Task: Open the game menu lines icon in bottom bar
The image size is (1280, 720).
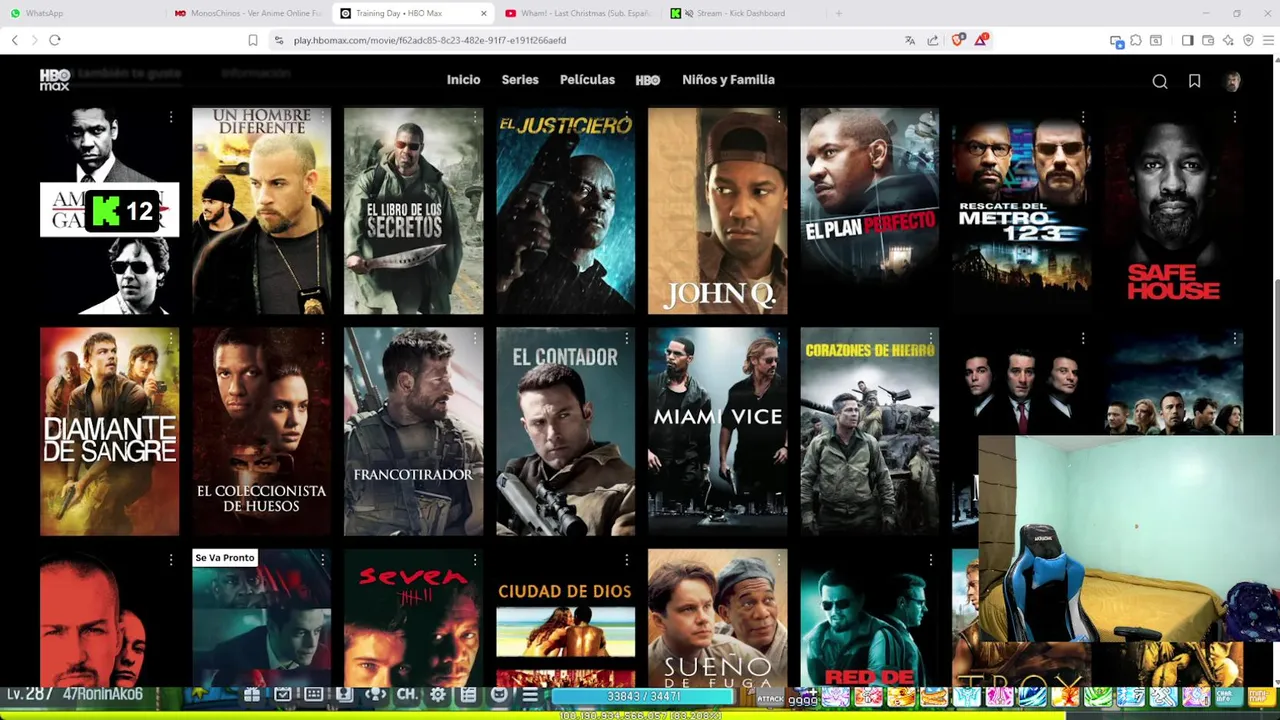Action: click(x=530, y=695)
